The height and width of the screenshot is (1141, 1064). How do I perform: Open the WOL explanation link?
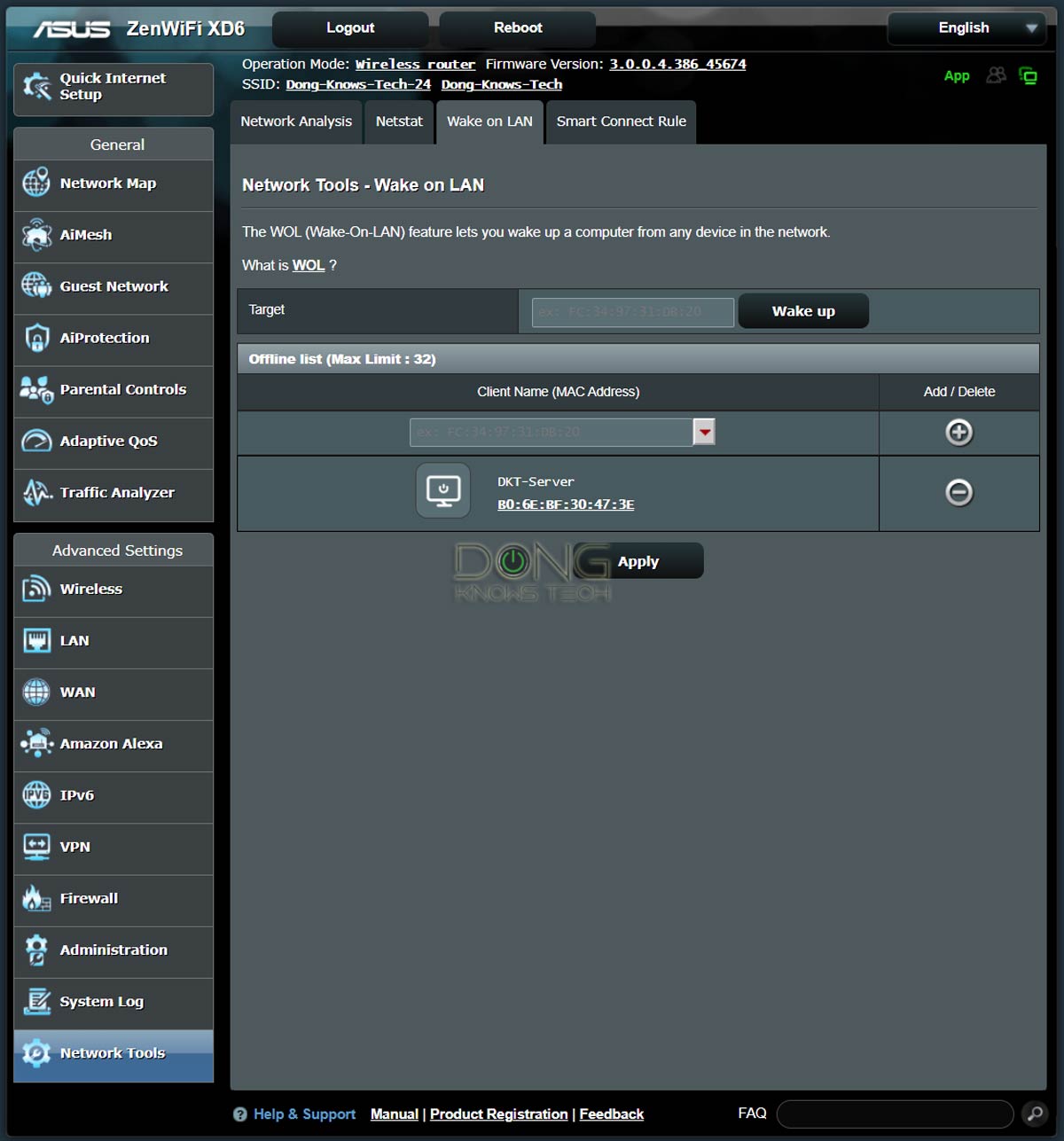pos(309,265)
